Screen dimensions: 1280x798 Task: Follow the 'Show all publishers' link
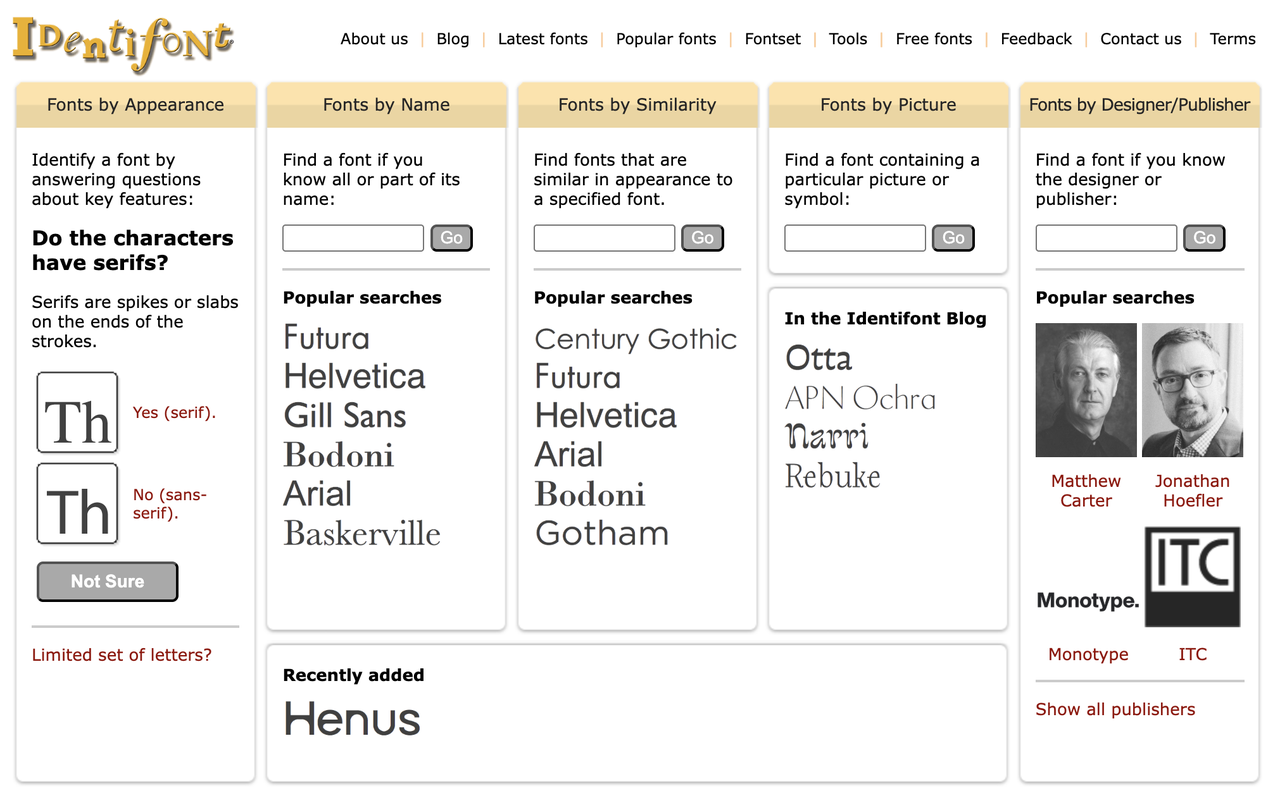point(1115,709)
